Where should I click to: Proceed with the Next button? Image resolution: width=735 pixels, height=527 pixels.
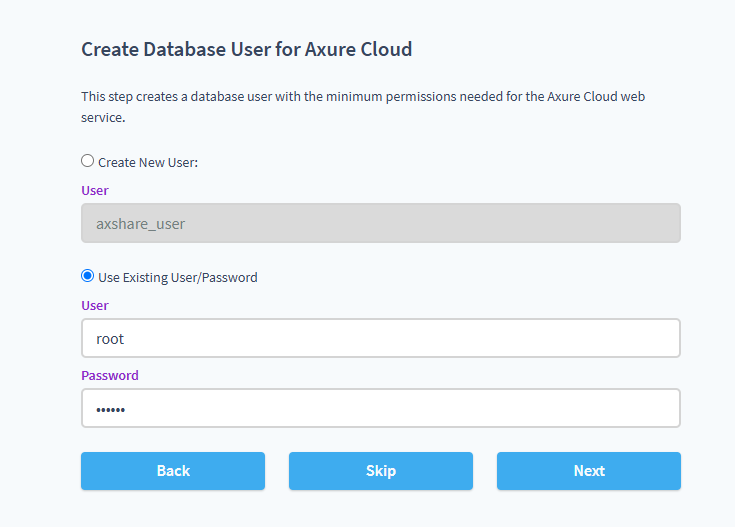pyautogui.click(x=588, y=471)
